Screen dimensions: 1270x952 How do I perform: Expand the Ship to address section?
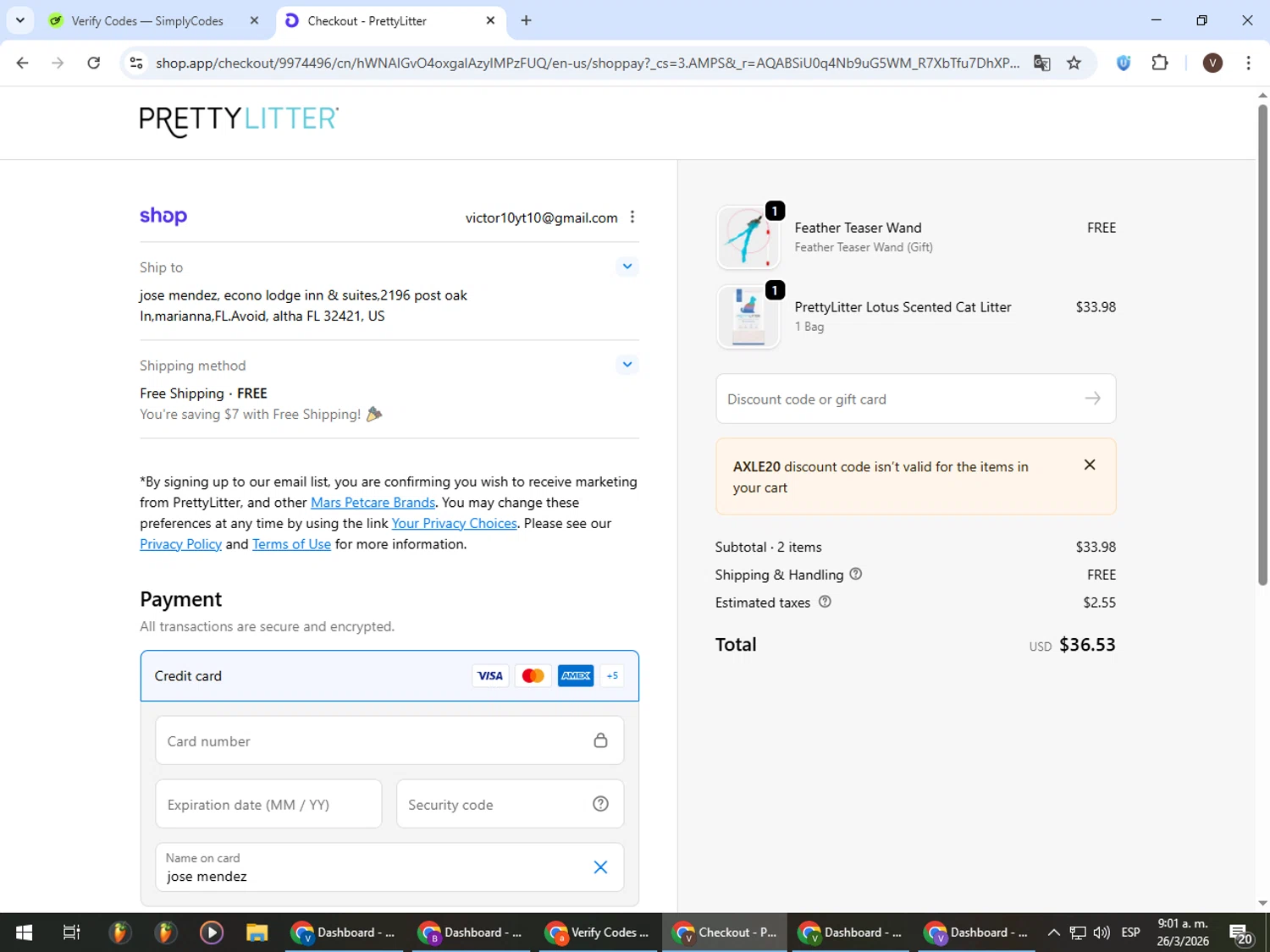coord(627,267)
